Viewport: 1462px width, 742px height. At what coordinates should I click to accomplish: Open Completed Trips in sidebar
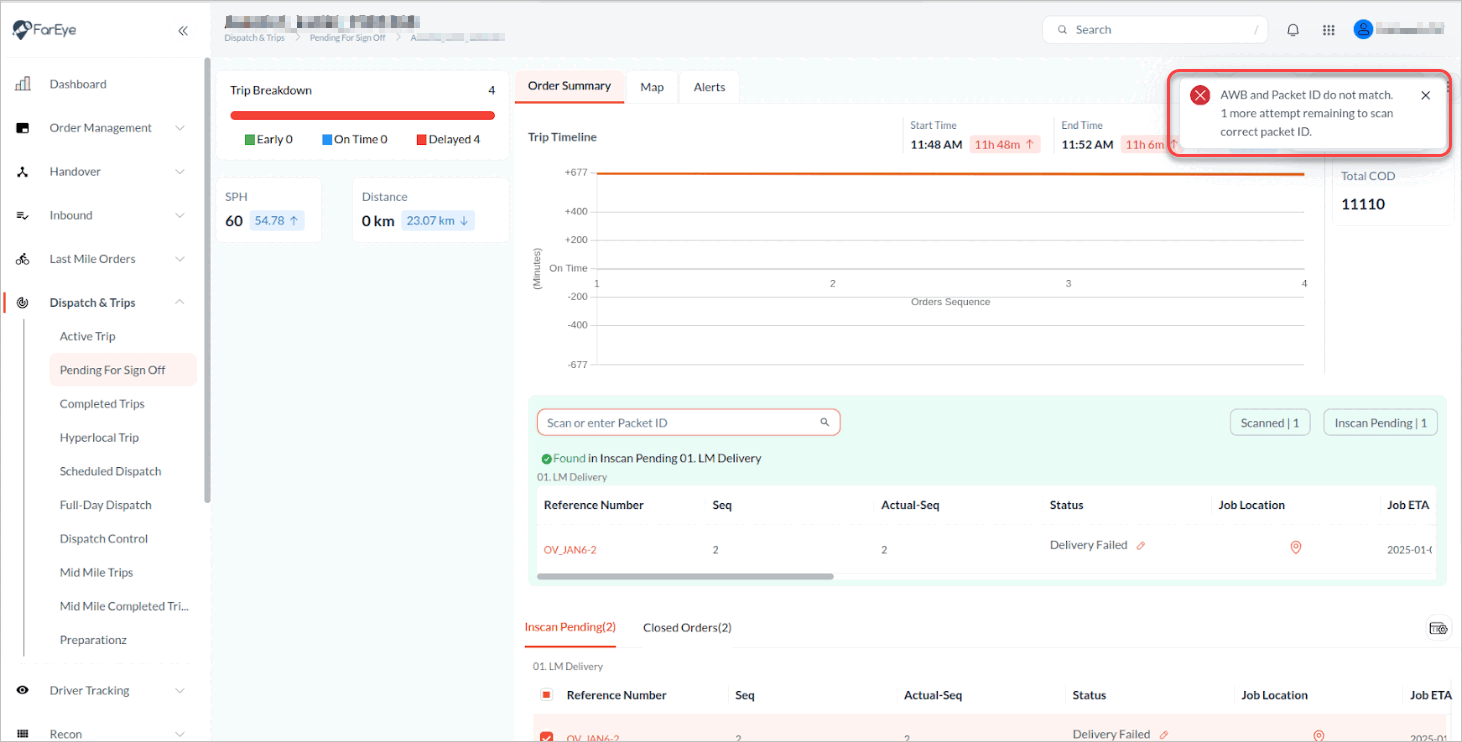coord(102,404)
